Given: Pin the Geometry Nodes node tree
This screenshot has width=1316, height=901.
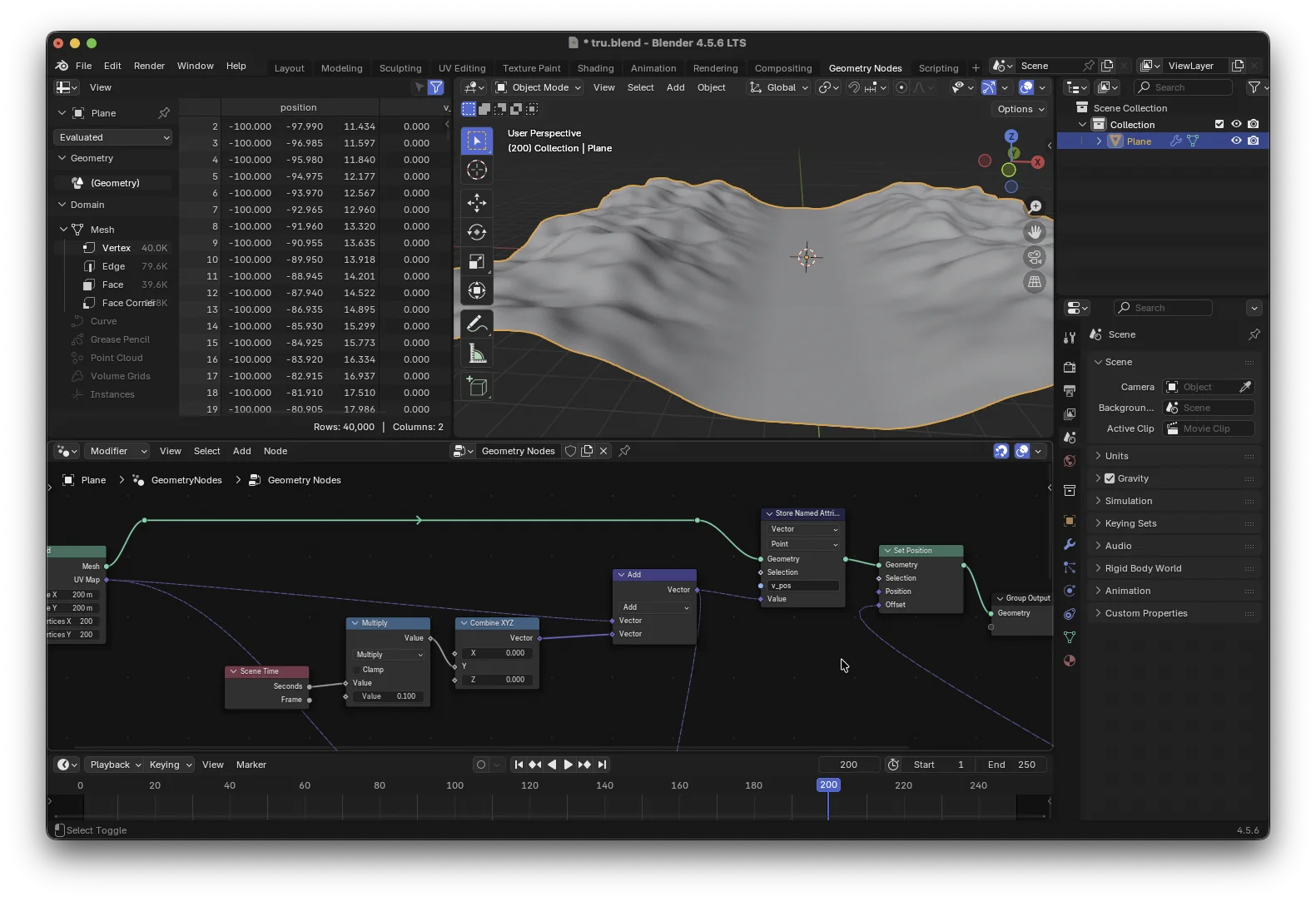Looking at the screenshot, I should [624, 451].
